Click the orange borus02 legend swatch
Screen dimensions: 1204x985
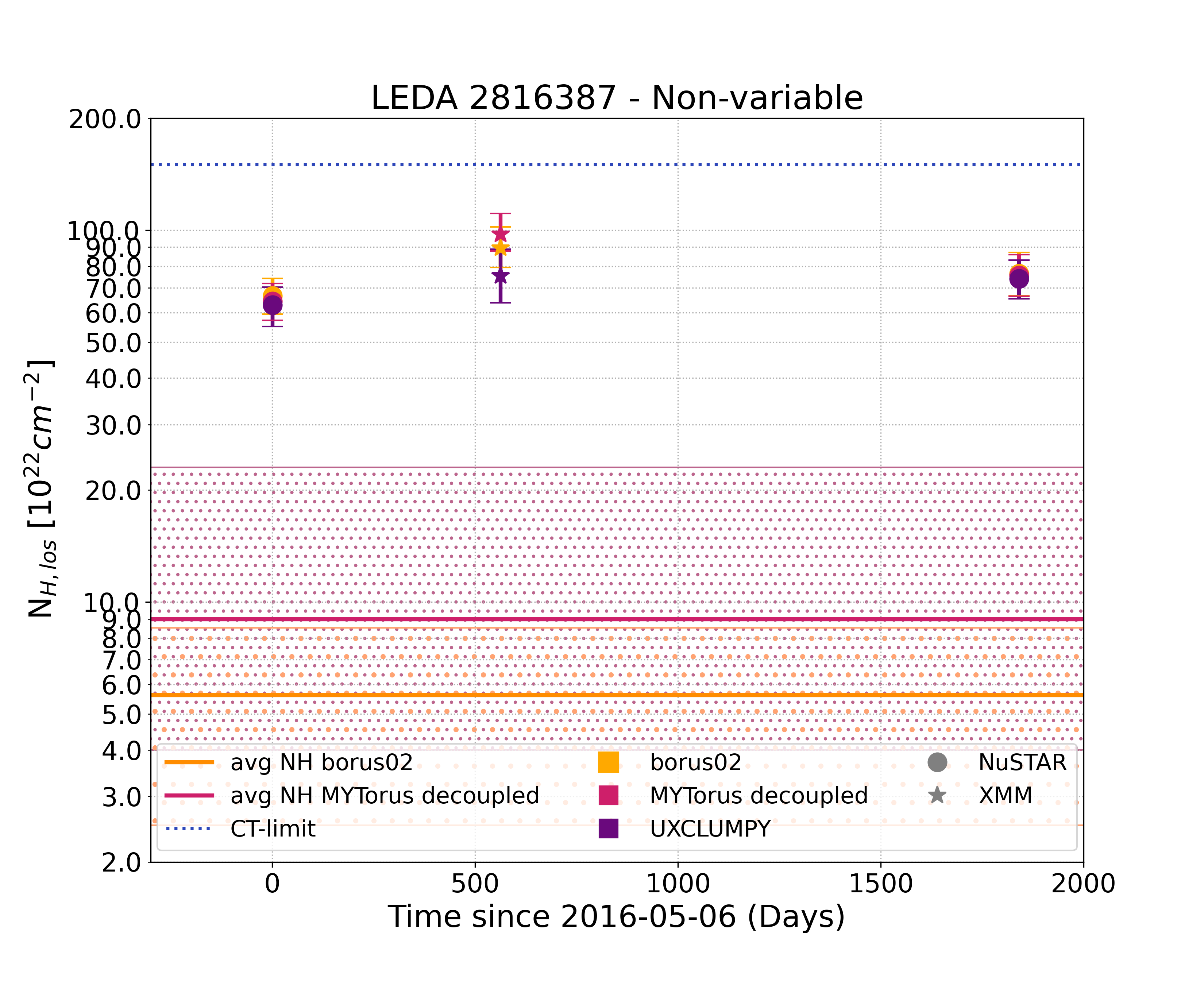[608, 762]
